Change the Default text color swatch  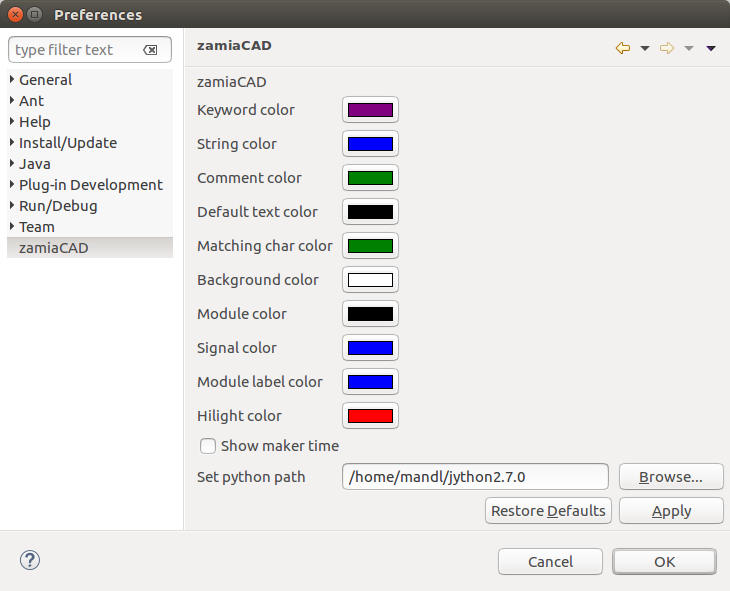click(371, 212)
